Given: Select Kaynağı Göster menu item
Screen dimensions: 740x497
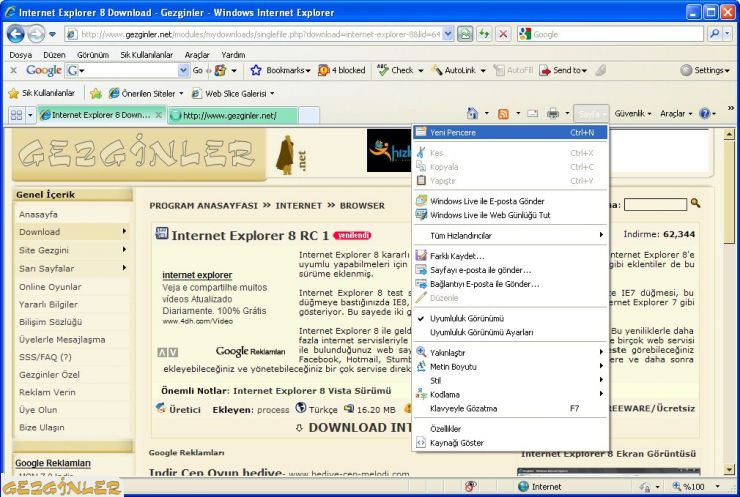Looking at the screenshot, I should pos(510,443).
